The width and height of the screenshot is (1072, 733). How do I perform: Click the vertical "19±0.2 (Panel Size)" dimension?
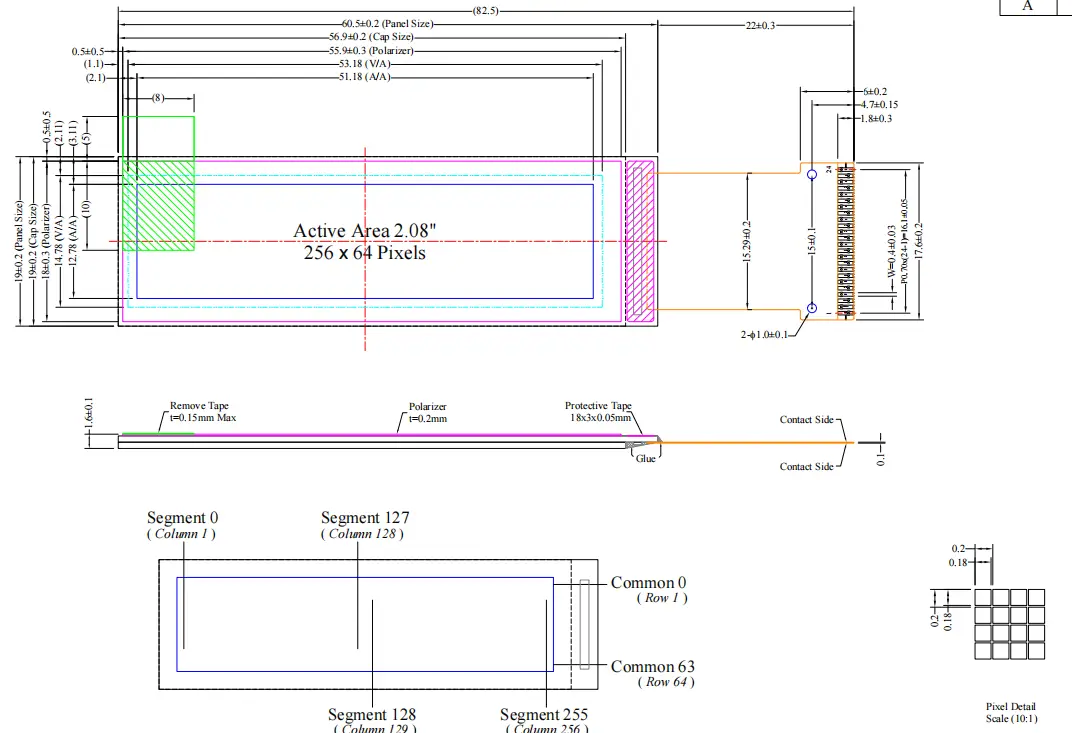tap(18, 241)
